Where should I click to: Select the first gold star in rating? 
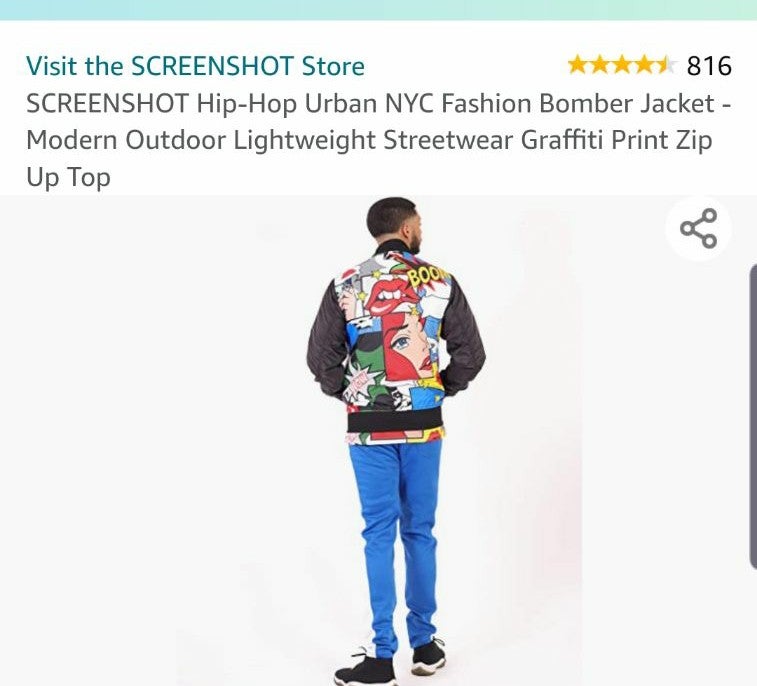coord(577,65)
